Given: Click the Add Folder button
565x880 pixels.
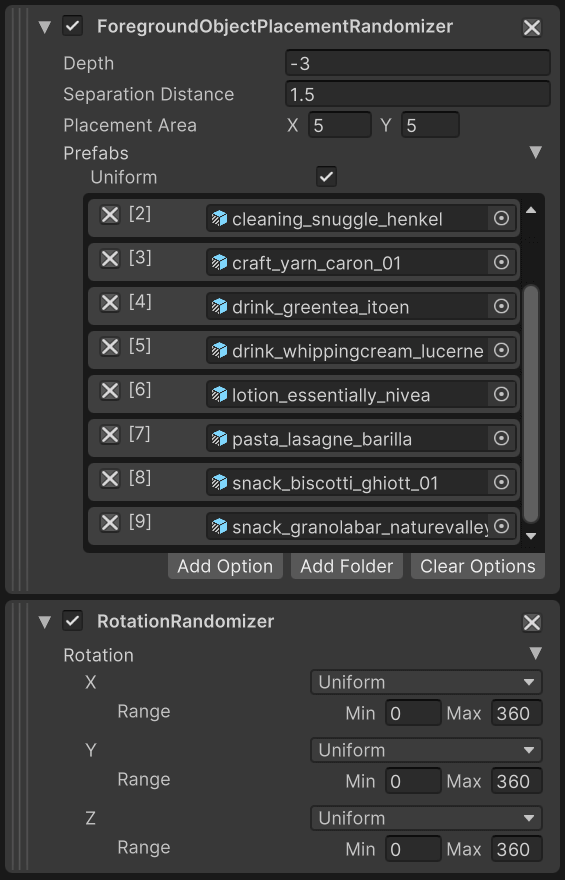Looking at the screenshot, I should coord(347,566).
